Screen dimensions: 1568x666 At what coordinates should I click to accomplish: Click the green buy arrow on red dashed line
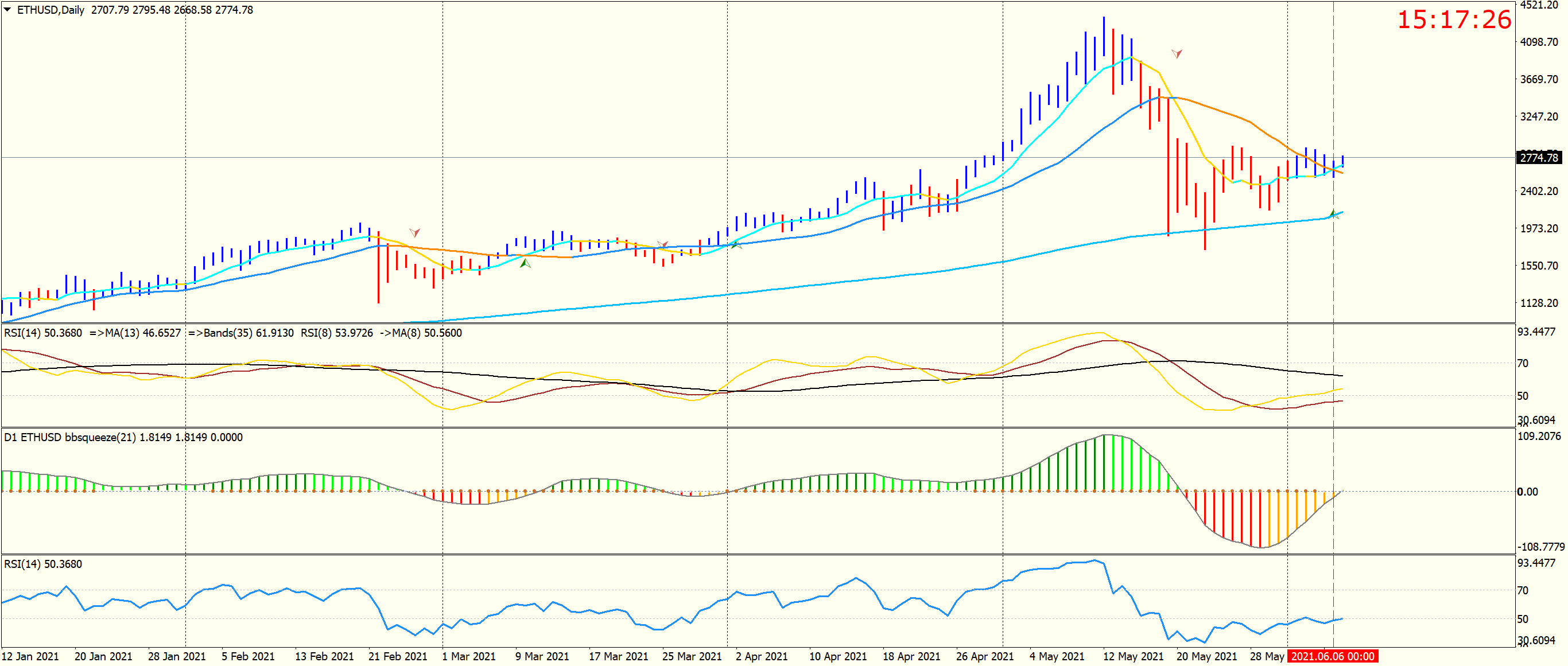[x=1333, y=213]
